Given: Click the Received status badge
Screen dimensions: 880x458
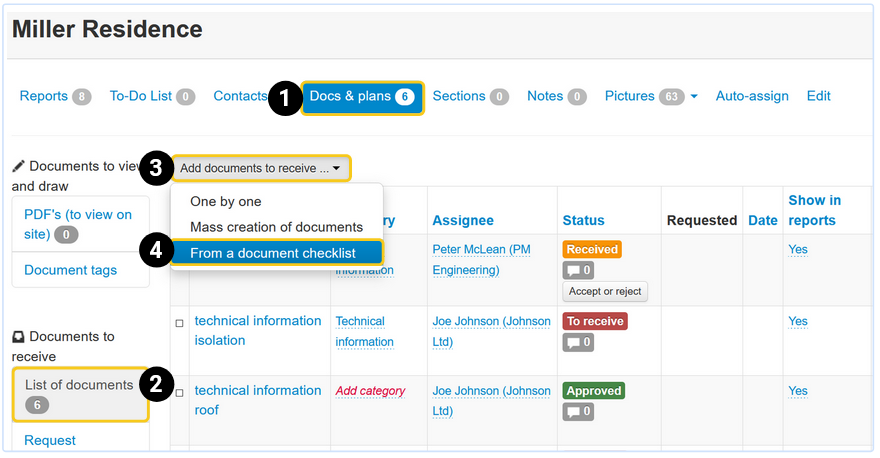Looking at the screenshot, I should (592, 249).
